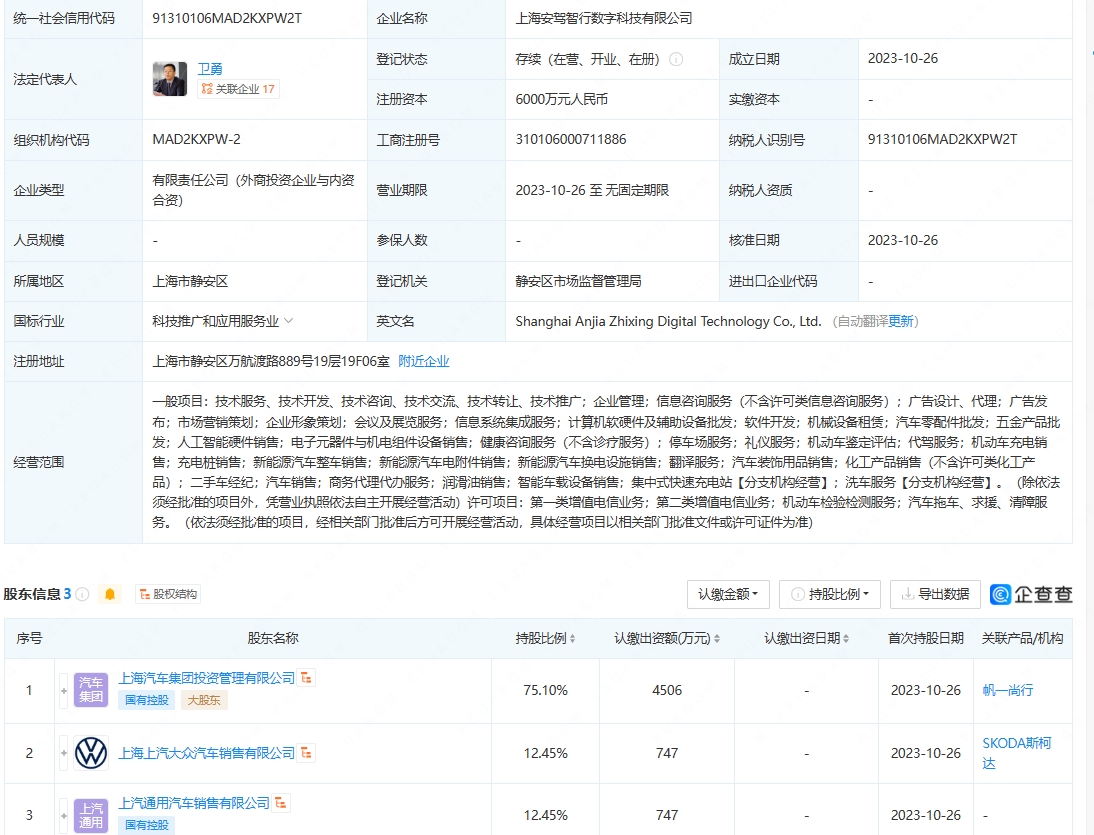Open 持股比例 dropdown filter
This screenshot has width=1094, height=835.
click(830, 594)
